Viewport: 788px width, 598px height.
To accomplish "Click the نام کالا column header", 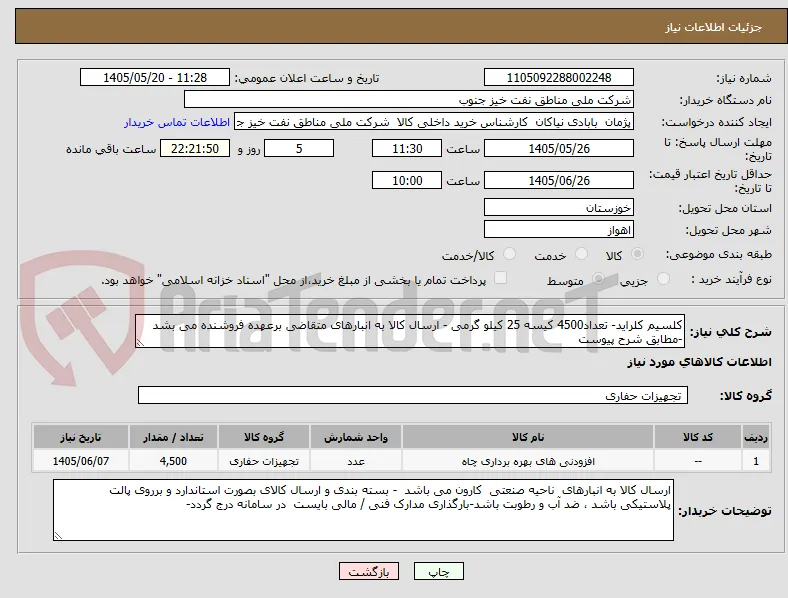I will (x=528, y=437).
